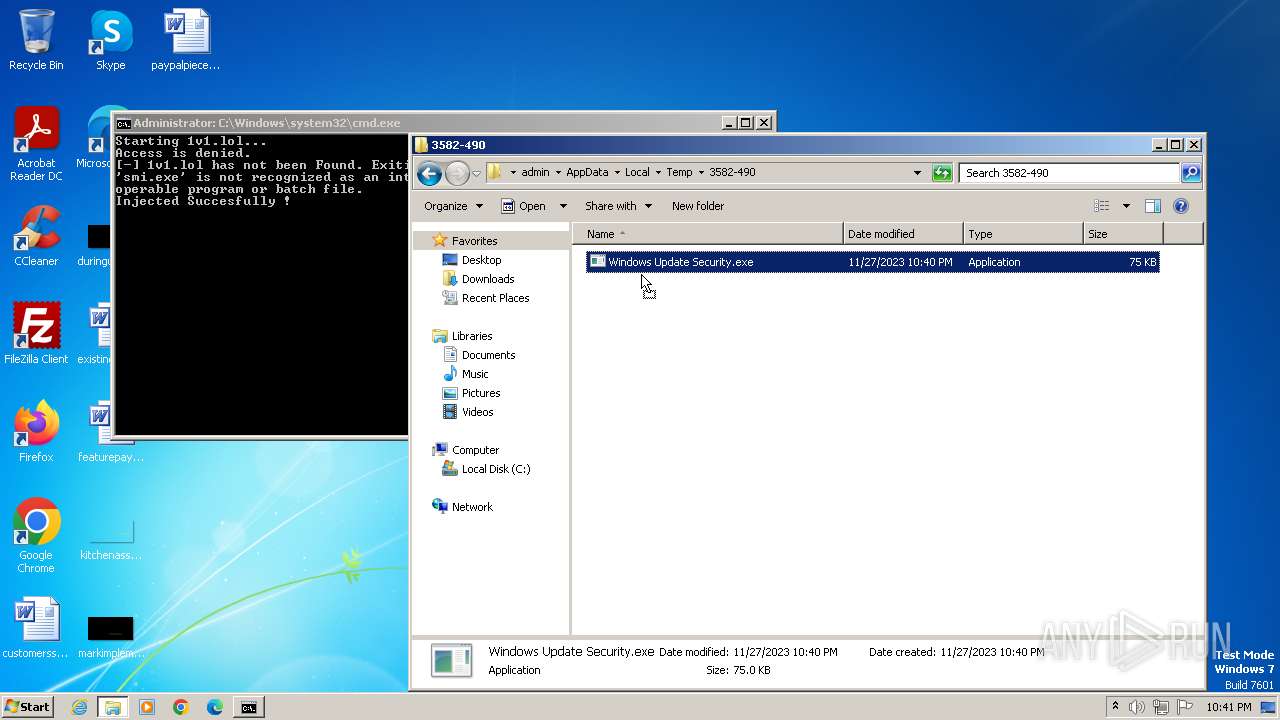The image size is (1280, 720).
Task: Click cmd taskbar icon
Action: pyautogui.click(x=248, y=707)
